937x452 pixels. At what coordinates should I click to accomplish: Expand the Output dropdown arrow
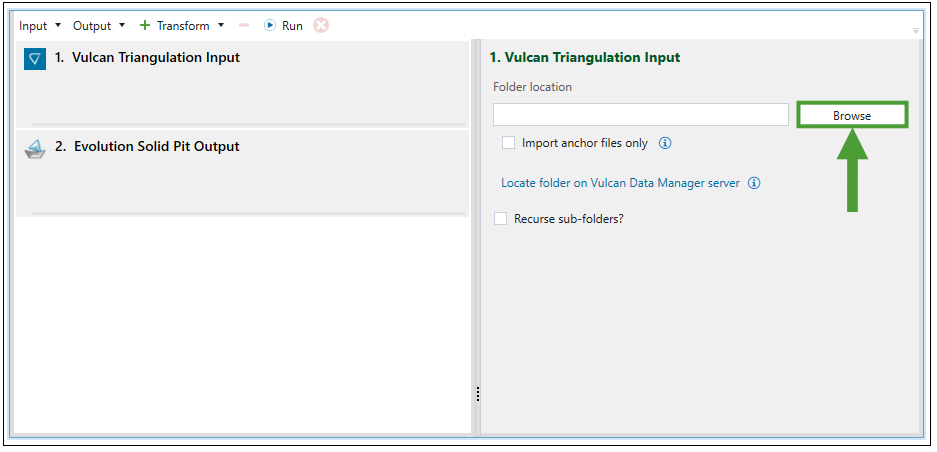122,26
